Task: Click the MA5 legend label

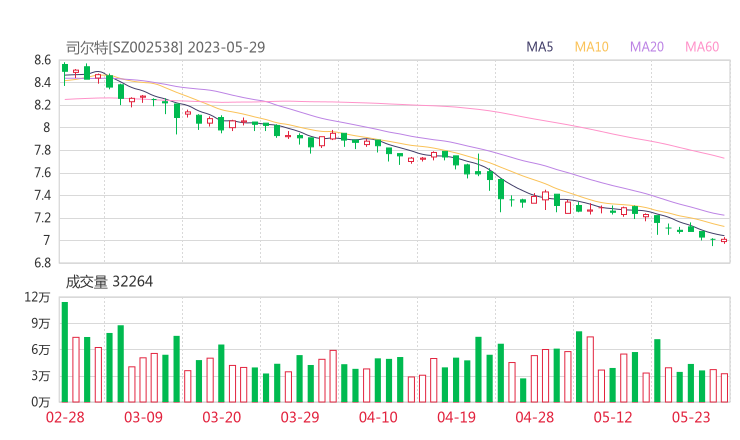Action: [x=539, y=47]
